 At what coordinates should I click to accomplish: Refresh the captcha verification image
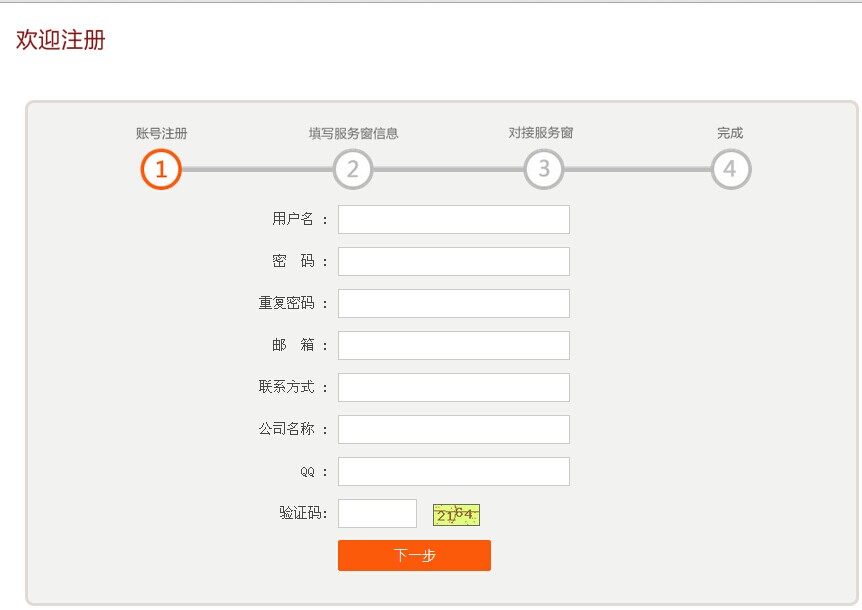pos(456,514)
